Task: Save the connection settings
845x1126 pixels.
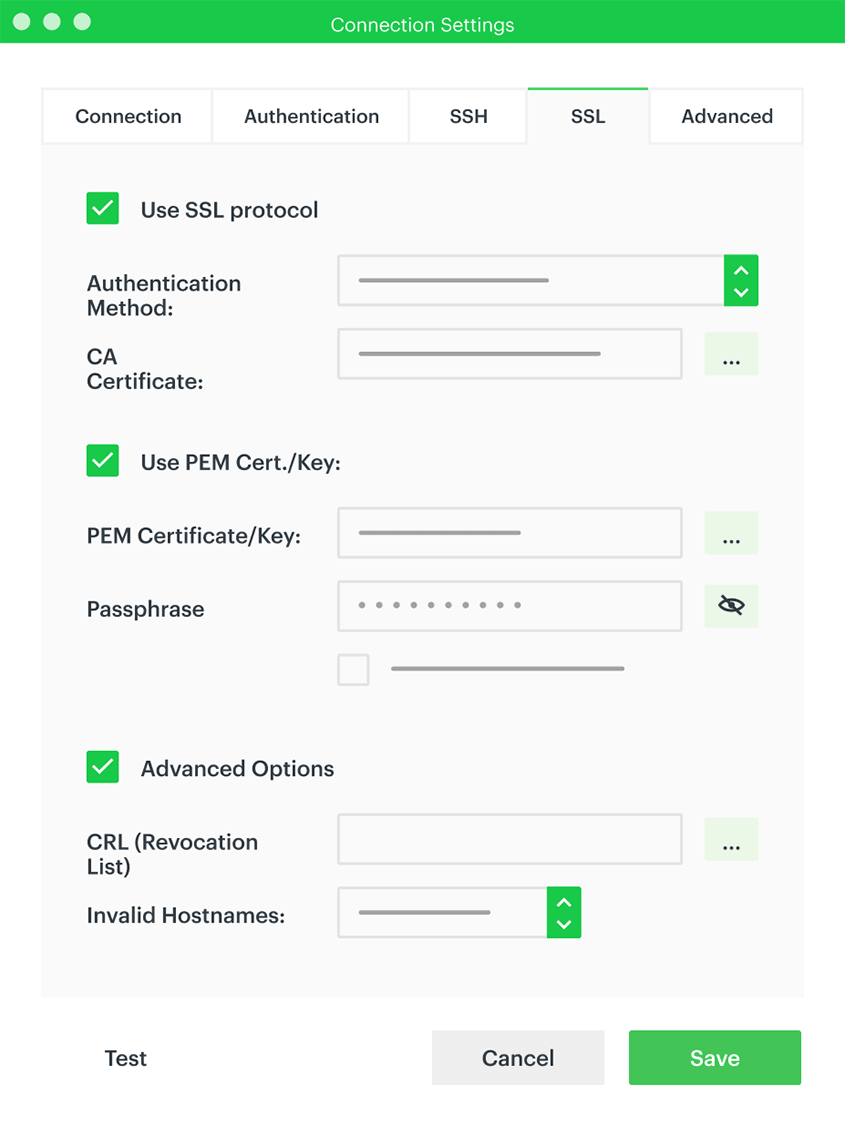Action: 714,1057
